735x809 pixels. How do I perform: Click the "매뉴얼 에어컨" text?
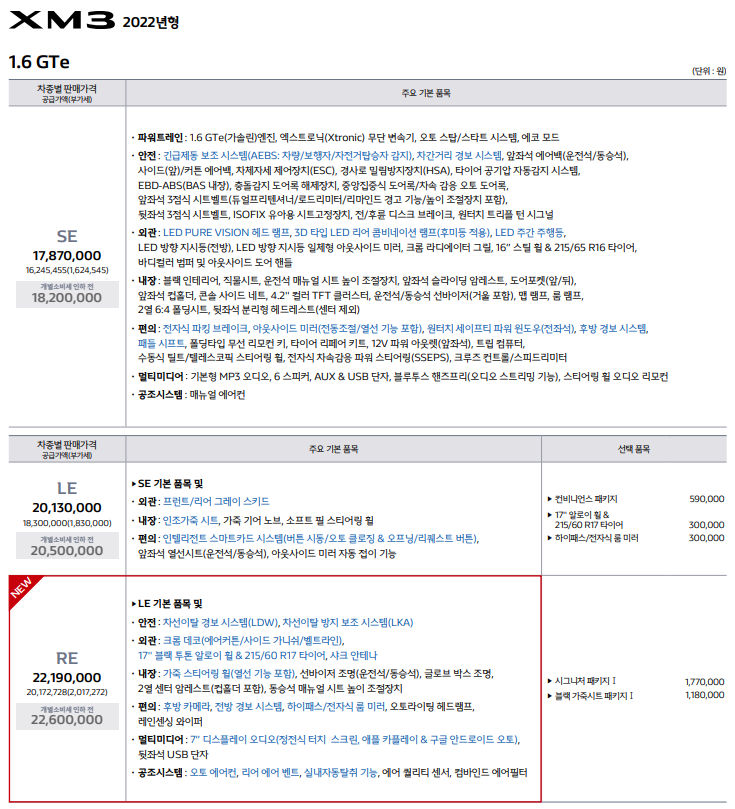pos(218,395)
